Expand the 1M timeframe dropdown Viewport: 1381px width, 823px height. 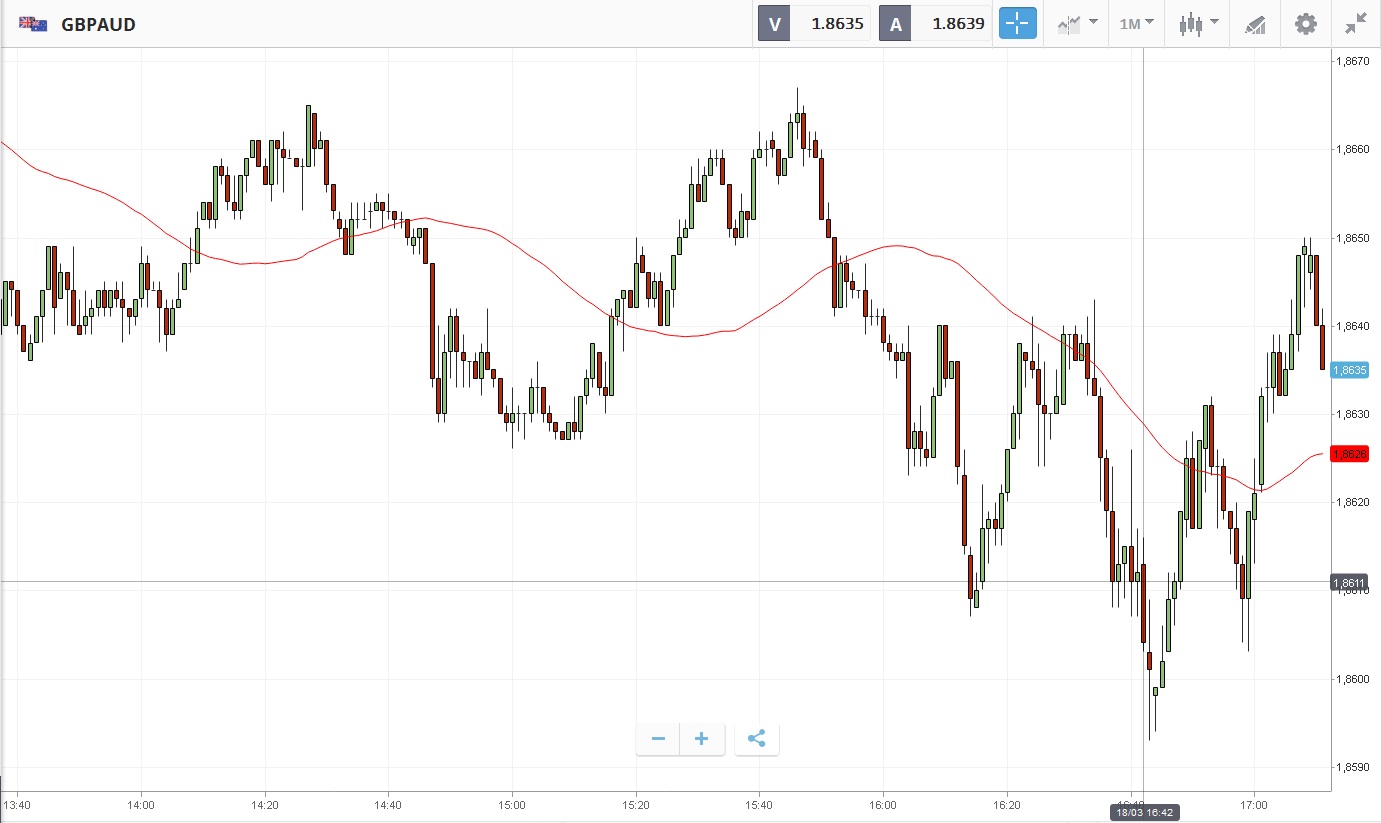(x=1136, y=24)
